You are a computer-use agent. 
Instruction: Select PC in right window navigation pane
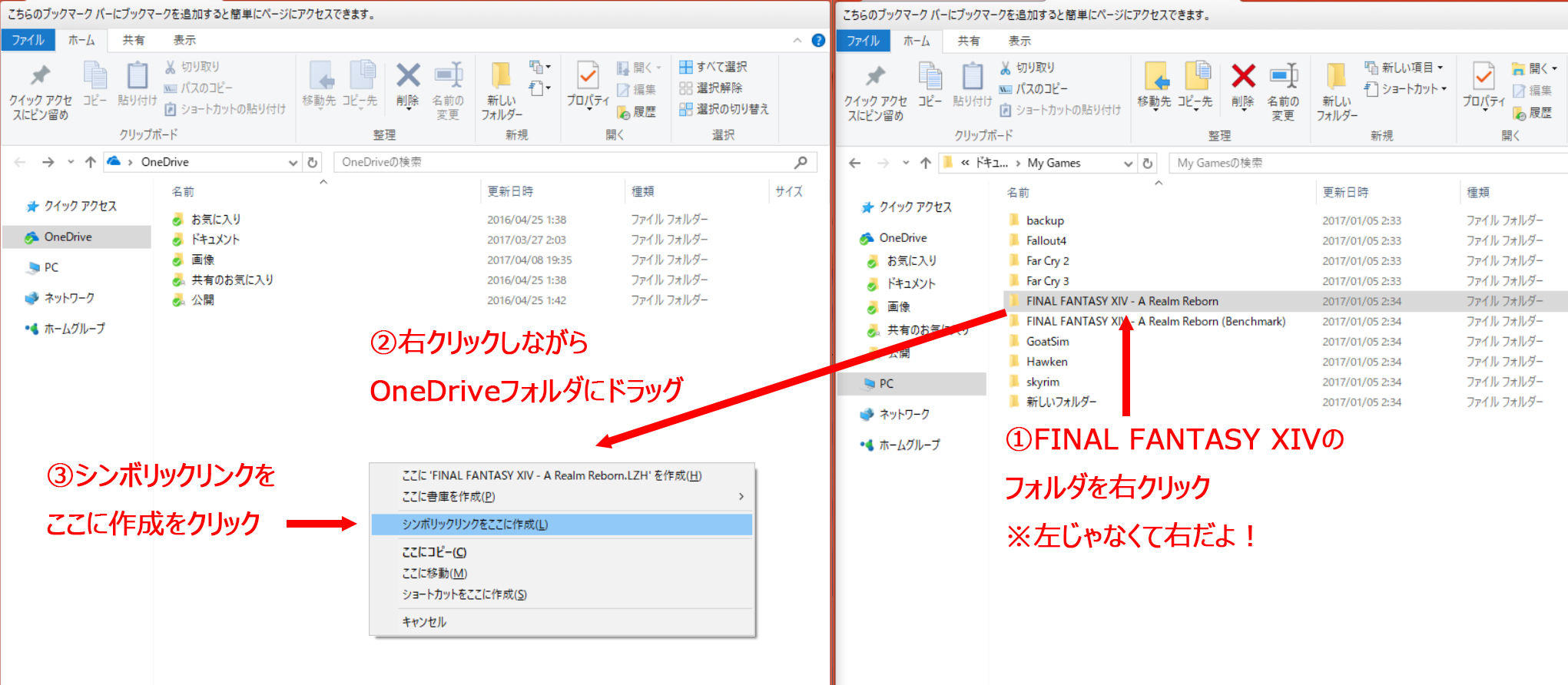(912, 383)
